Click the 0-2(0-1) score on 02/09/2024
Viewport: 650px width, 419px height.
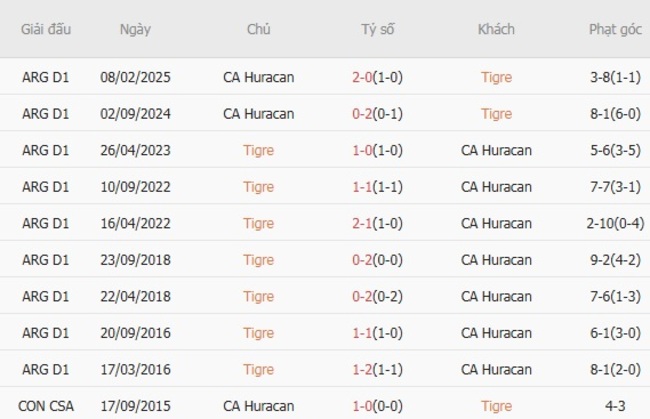pyautogui.click(x=377, y=114)
